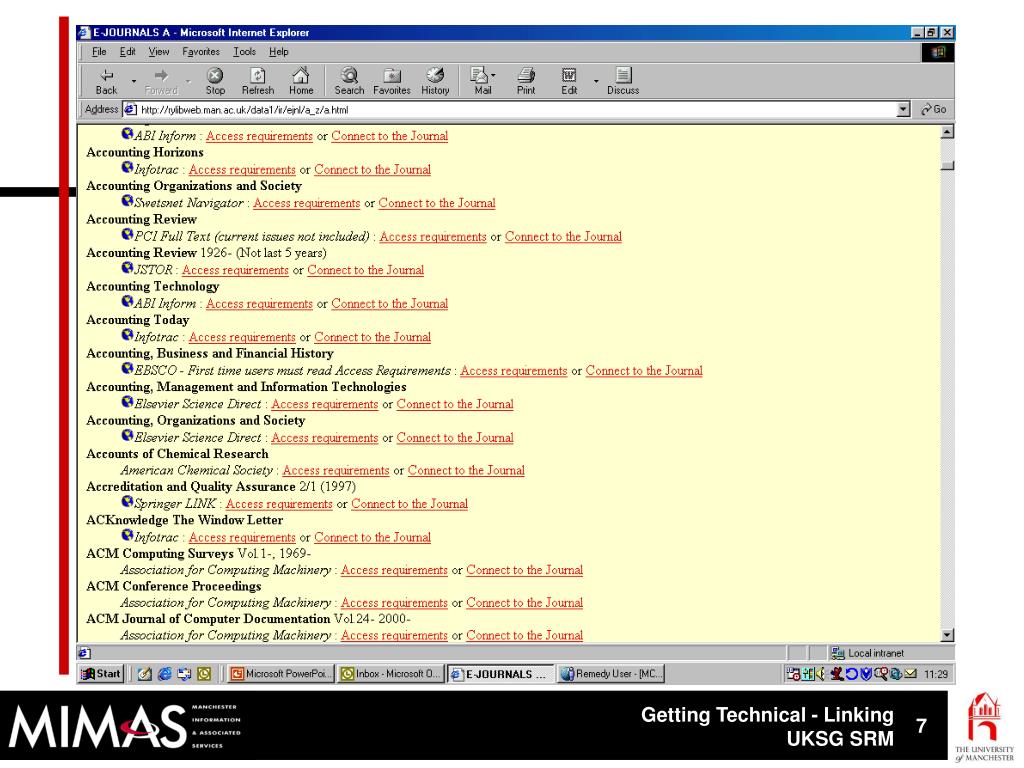Image resolution: width=1024 pixels, height=768 pixels.
Task: Click the Stop toolbar icon
Action: [x=215, y=81]
